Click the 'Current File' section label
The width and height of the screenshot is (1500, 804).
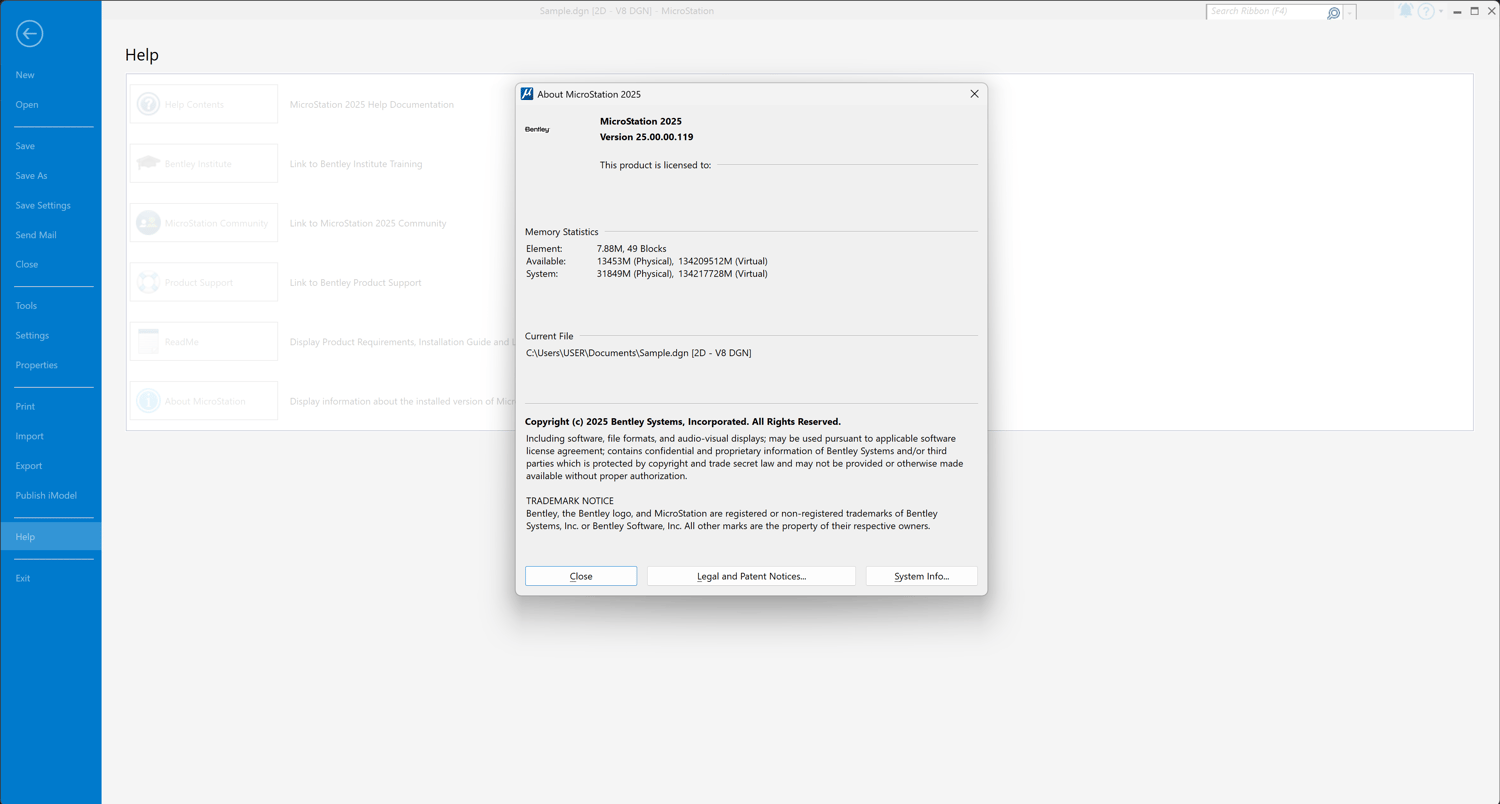click(549, 336)
